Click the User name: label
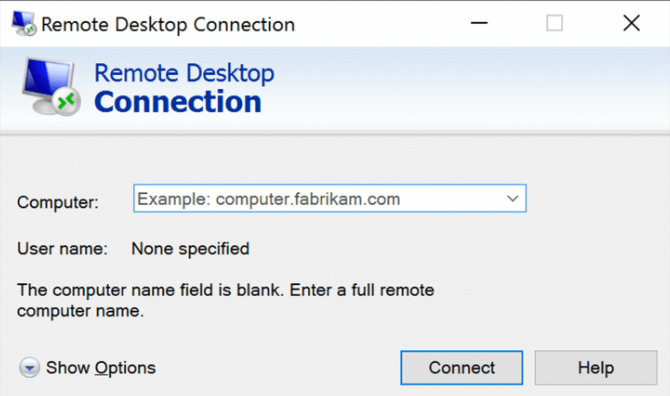The height and width of the screenshot is (396, 670). (x=62, y=249)
